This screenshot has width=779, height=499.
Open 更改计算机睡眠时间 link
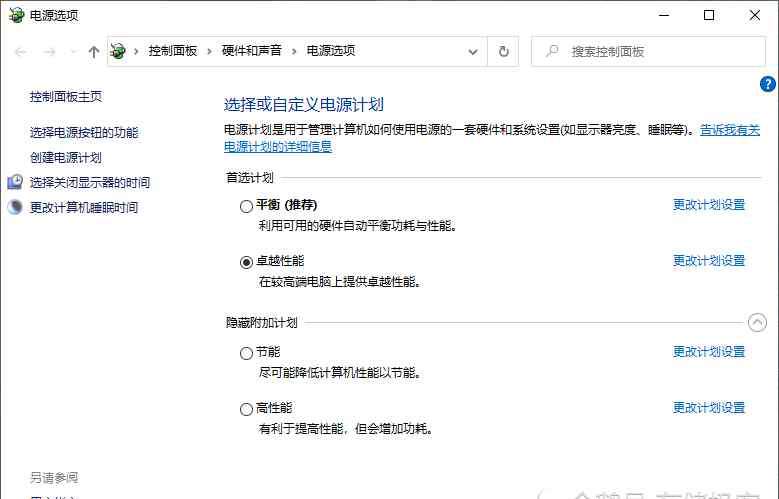pyautogui.click(x=84, y=207)
